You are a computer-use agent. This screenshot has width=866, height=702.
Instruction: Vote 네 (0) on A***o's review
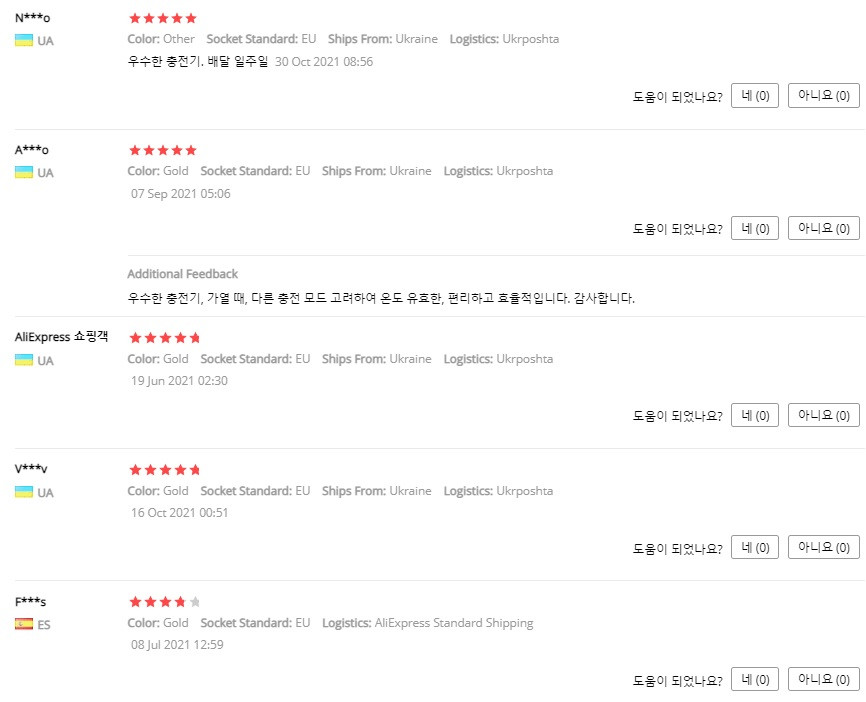pyautogui.click(x=754, y=228)
